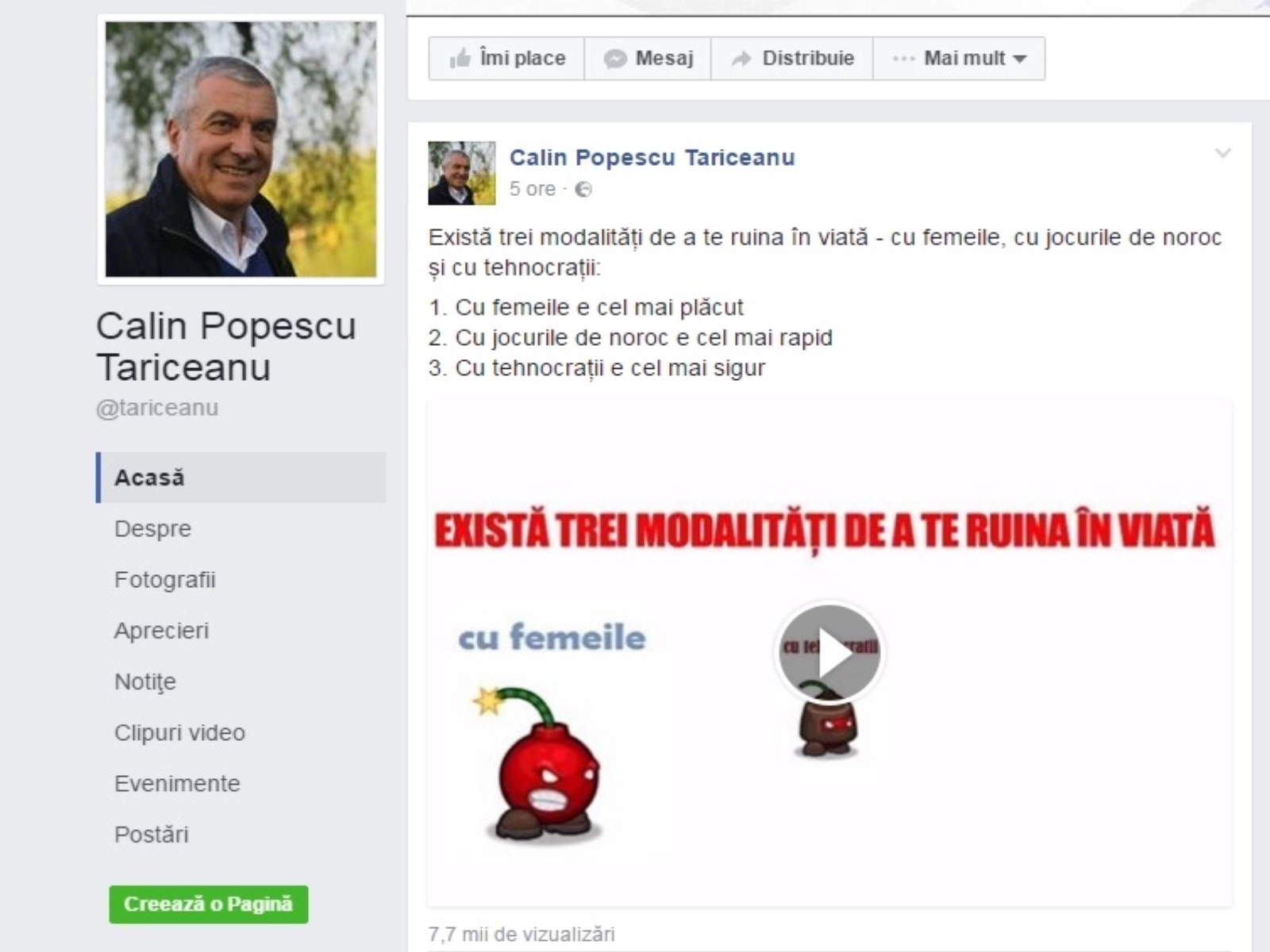Click the thumbs-up icon on Îmi place
The width and height of the screenshot is (1270, 952).
click(460, 58)
